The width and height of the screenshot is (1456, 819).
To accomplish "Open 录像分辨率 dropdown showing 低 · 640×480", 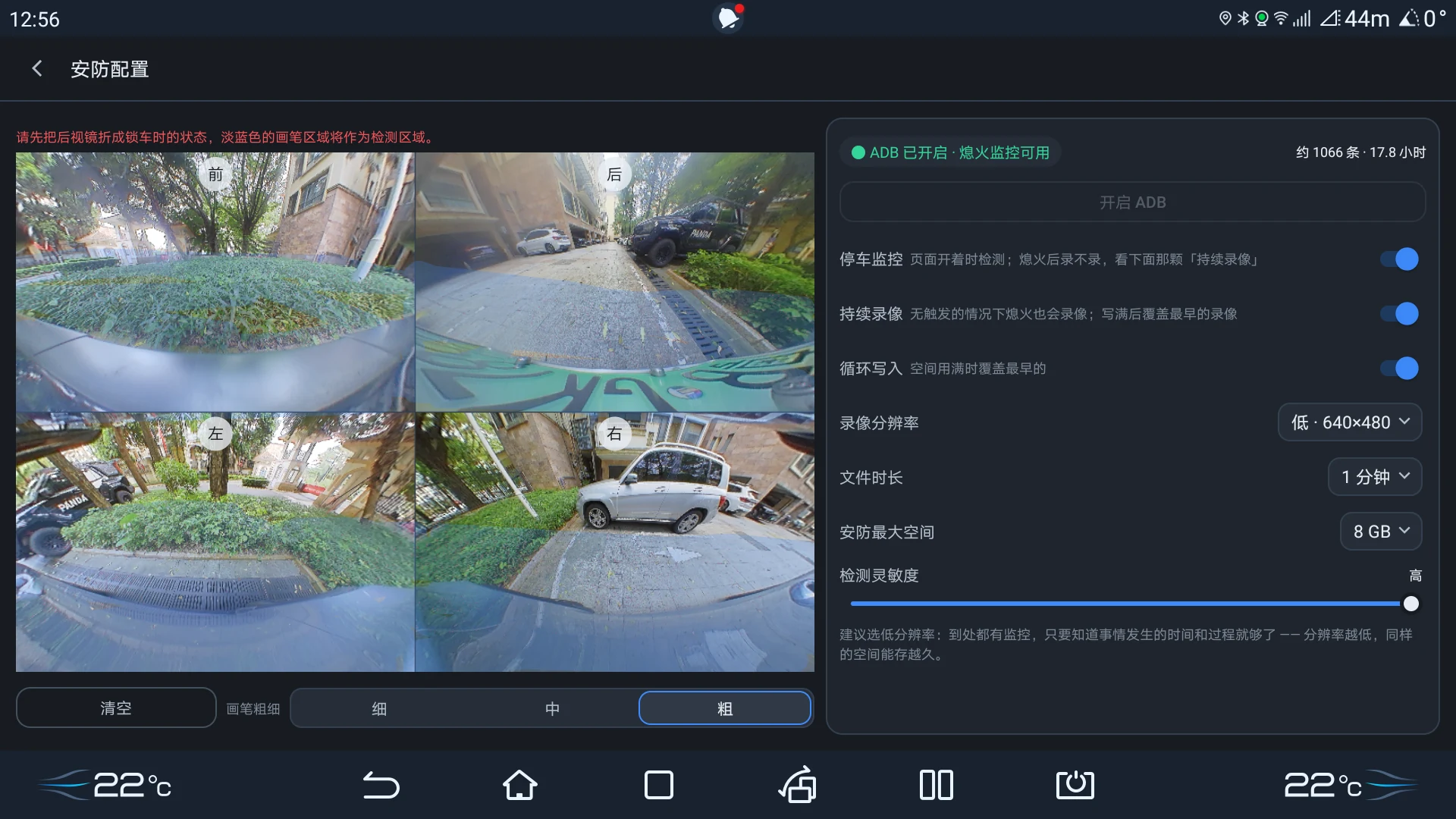I will pos(1350,422).
